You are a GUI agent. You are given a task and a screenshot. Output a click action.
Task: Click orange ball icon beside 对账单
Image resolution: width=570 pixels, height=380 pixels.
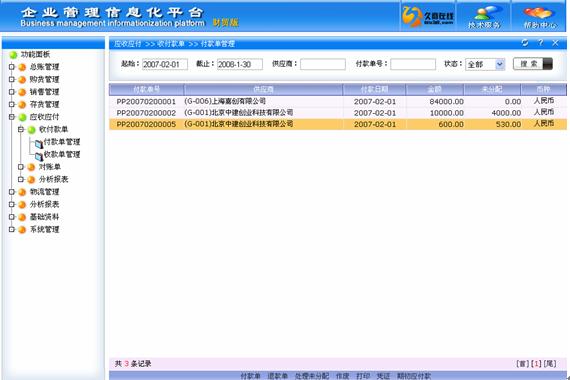31,167
